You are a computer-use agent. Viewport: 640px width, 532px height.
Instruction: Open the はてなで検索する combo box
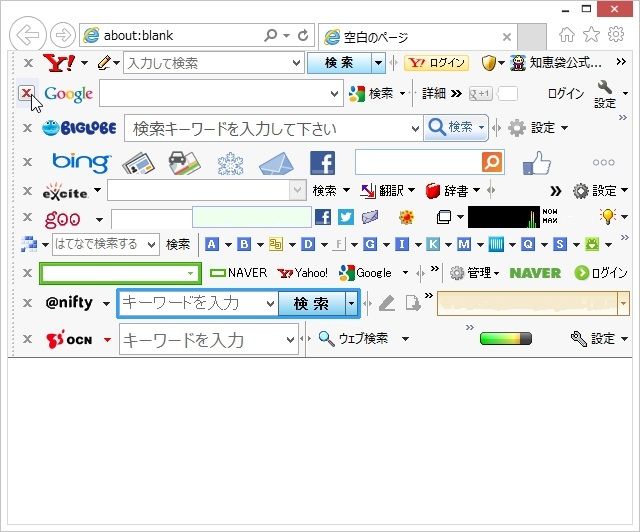click(106, 244)
